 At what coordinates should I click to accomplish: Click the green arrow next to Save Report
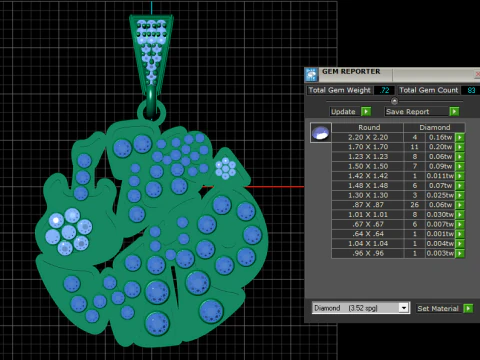point(454,111)
